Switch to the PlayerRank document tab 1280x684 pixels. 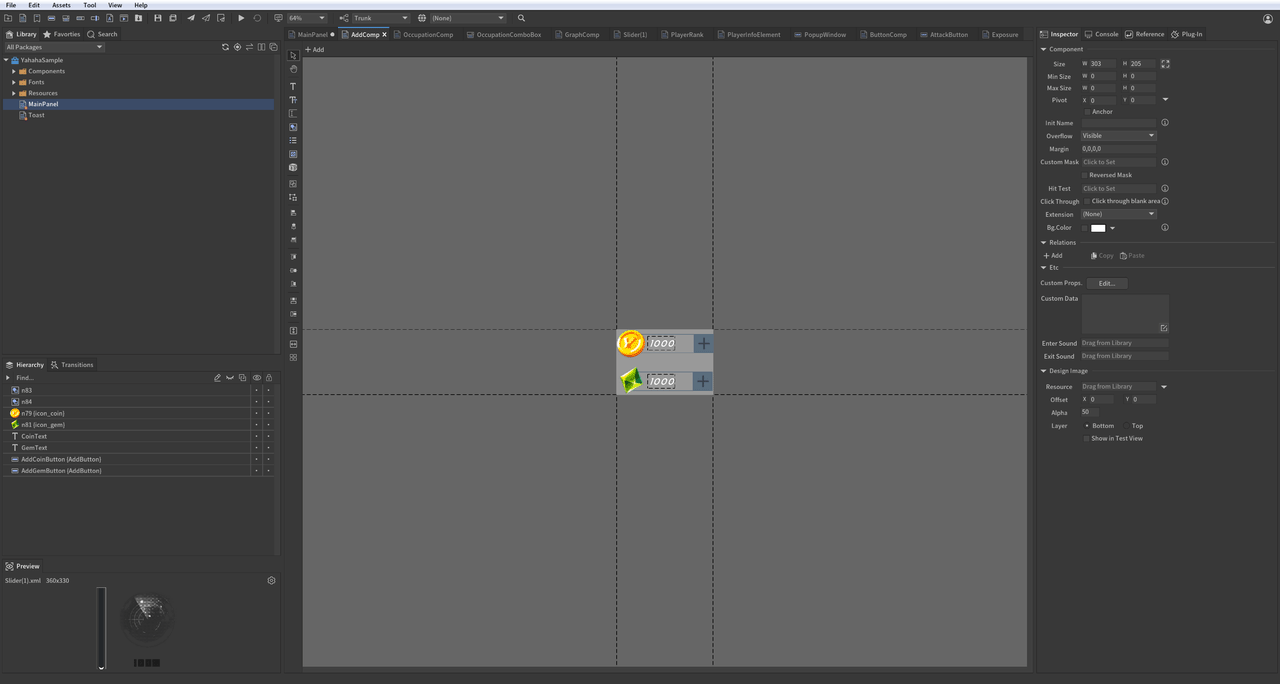(x=686, y=35)
